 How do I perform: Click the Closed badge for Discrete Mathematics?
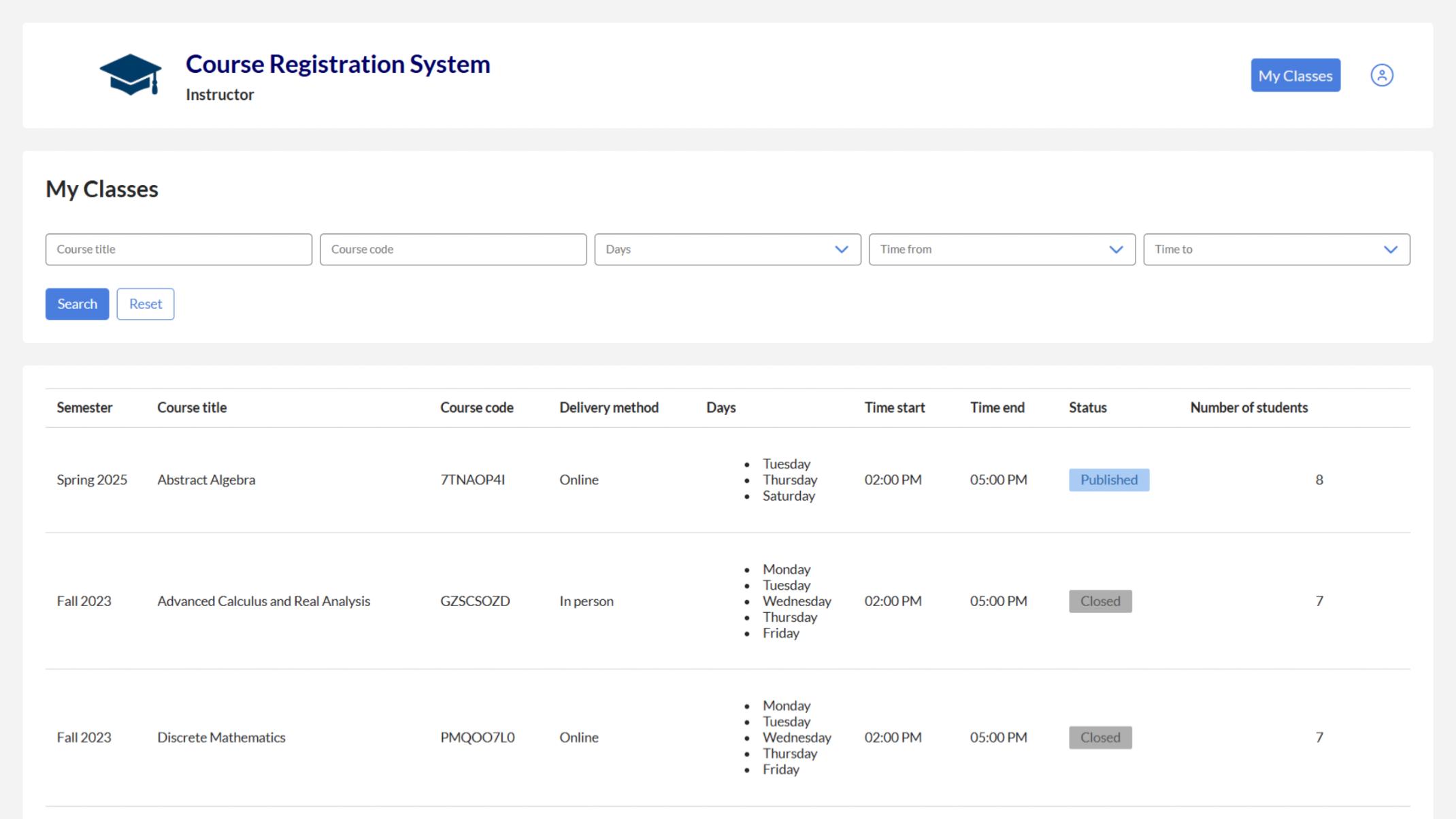[1100, 737]
